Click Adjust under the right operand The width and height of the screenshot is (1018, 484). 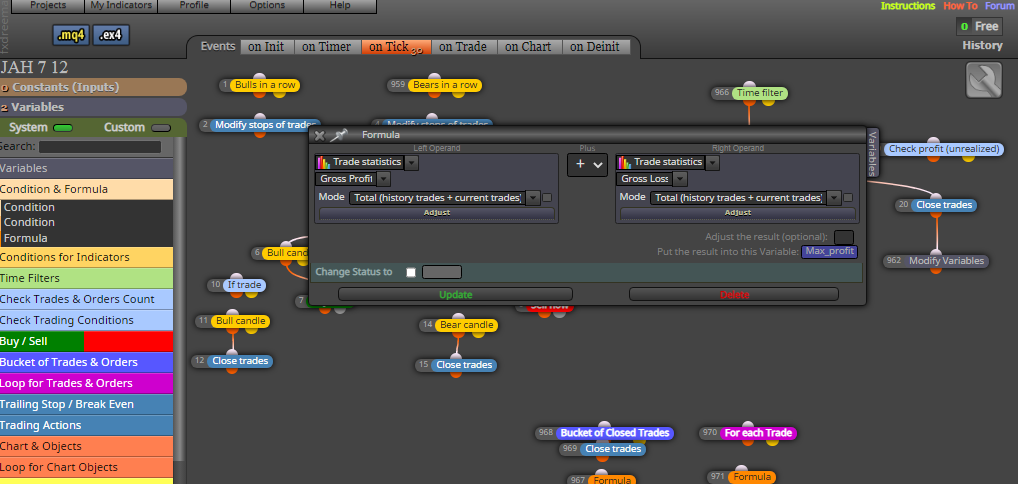coord(738,213)
